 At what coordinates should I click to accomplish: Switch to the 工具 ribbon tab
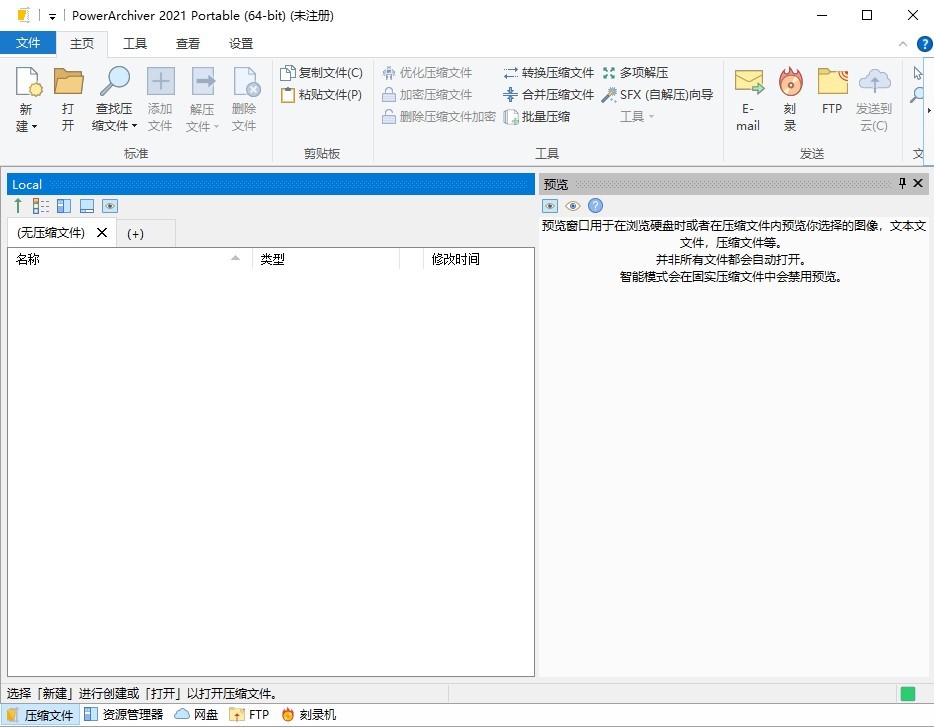(136, 43)
